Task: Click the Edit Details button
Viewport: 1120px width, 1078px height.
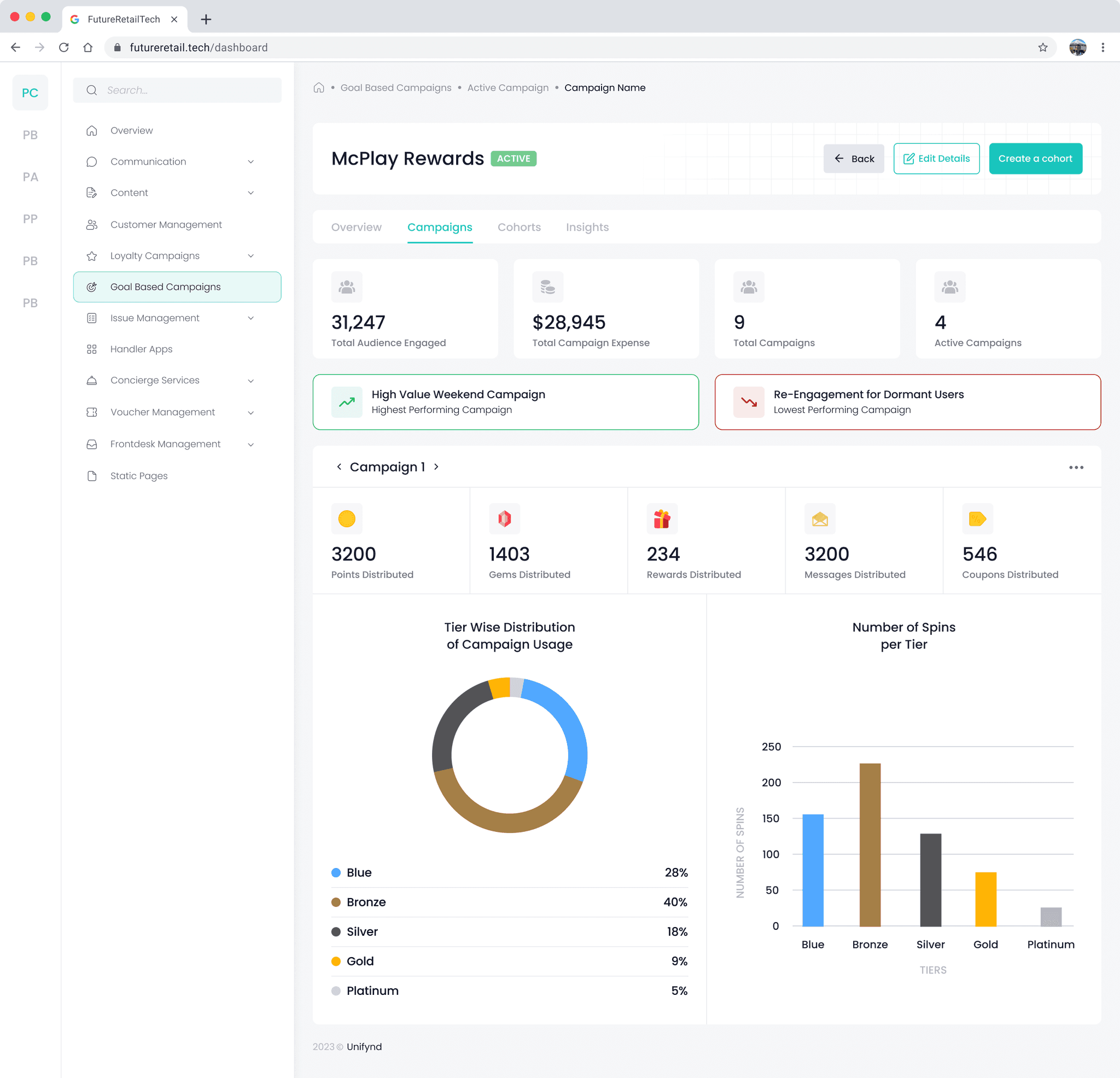Action: point(936,158)
